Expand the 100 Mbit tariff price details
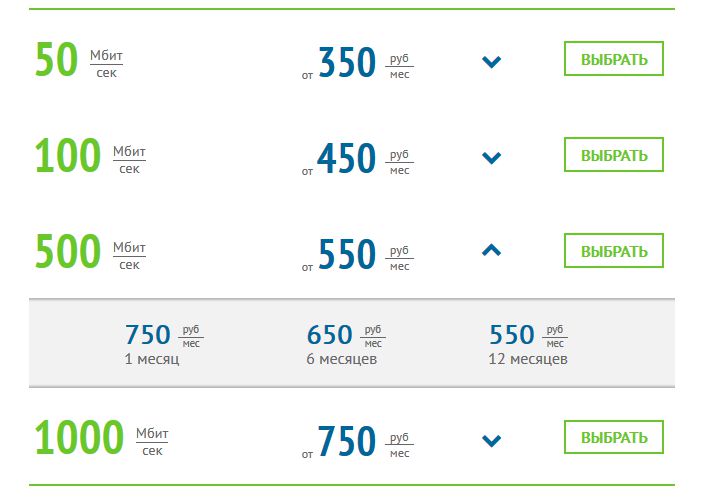Image resolution: width=704 pixels, height=499 pixels. point(491,158)
